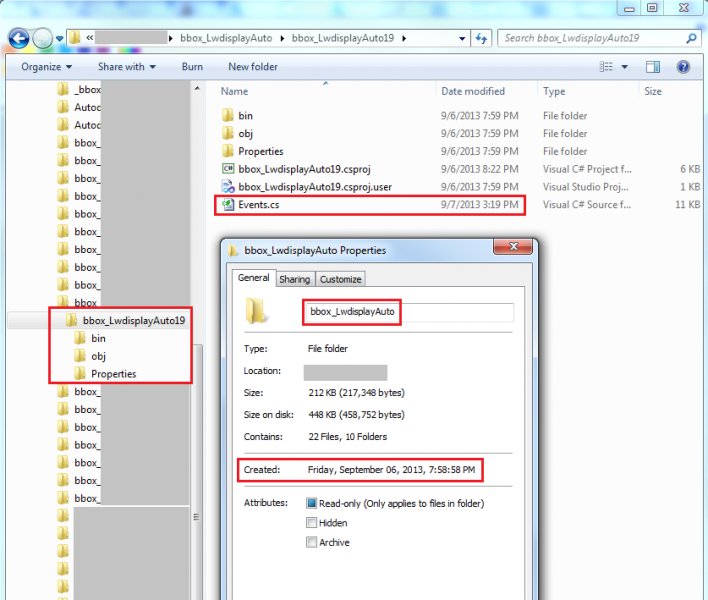Click the address bar folder icon
The width and height of the screenshot is (708, 600).
pos(75,38)
